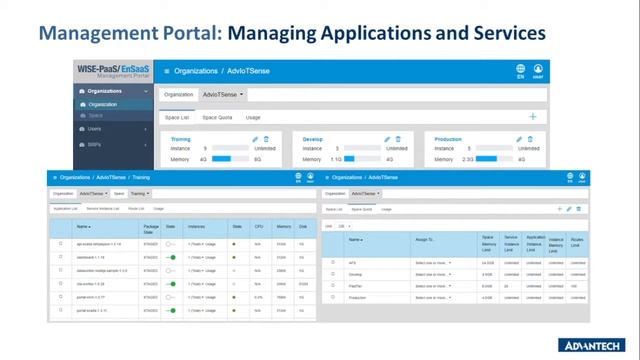Open AdvIoTSense dropdown in Space Quota window
Viewport: 640px width, 360px height.
(x=366, y=193)
